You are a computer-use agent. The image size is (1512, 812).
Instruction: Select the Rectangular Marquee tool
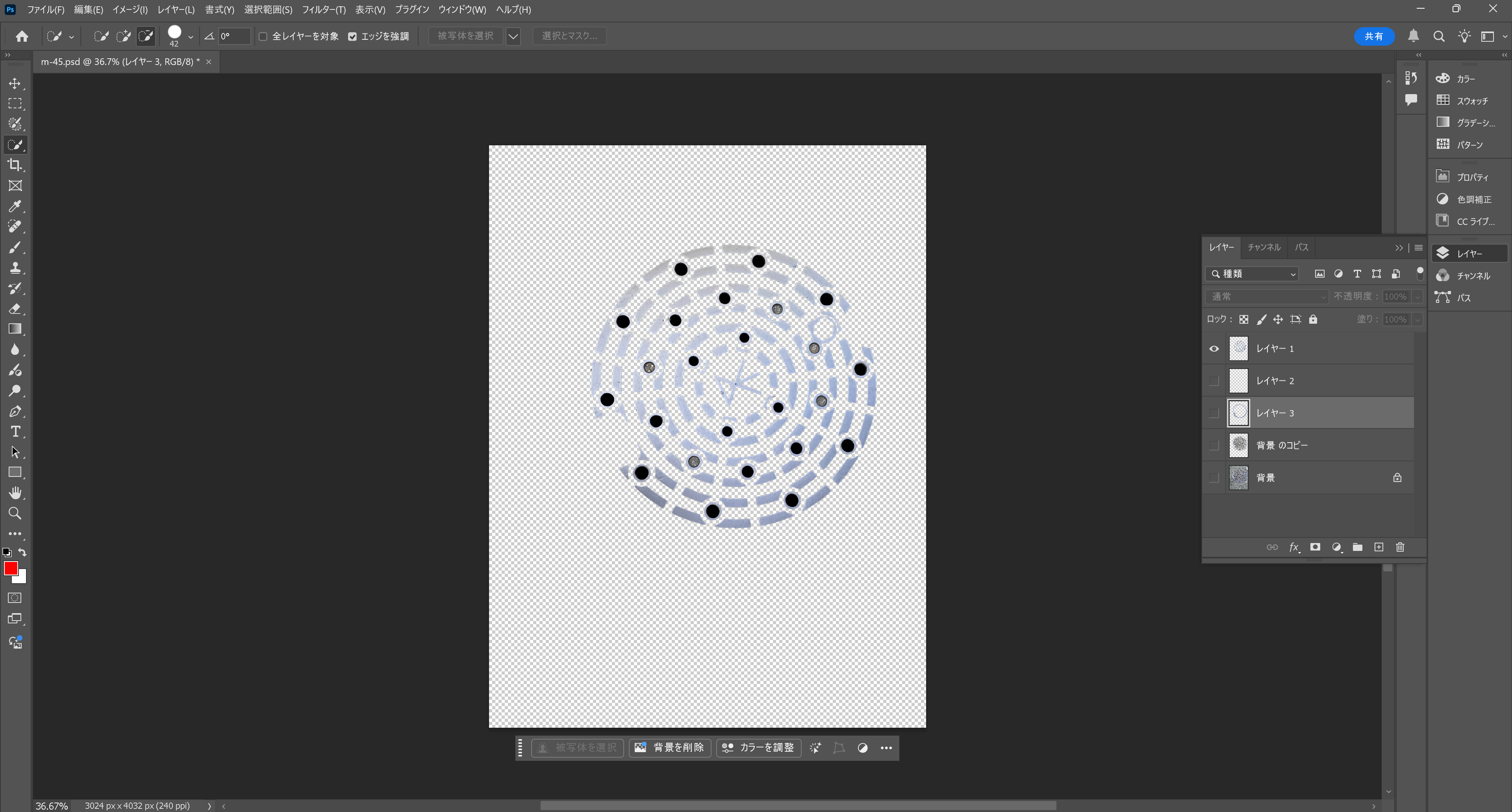15,104
